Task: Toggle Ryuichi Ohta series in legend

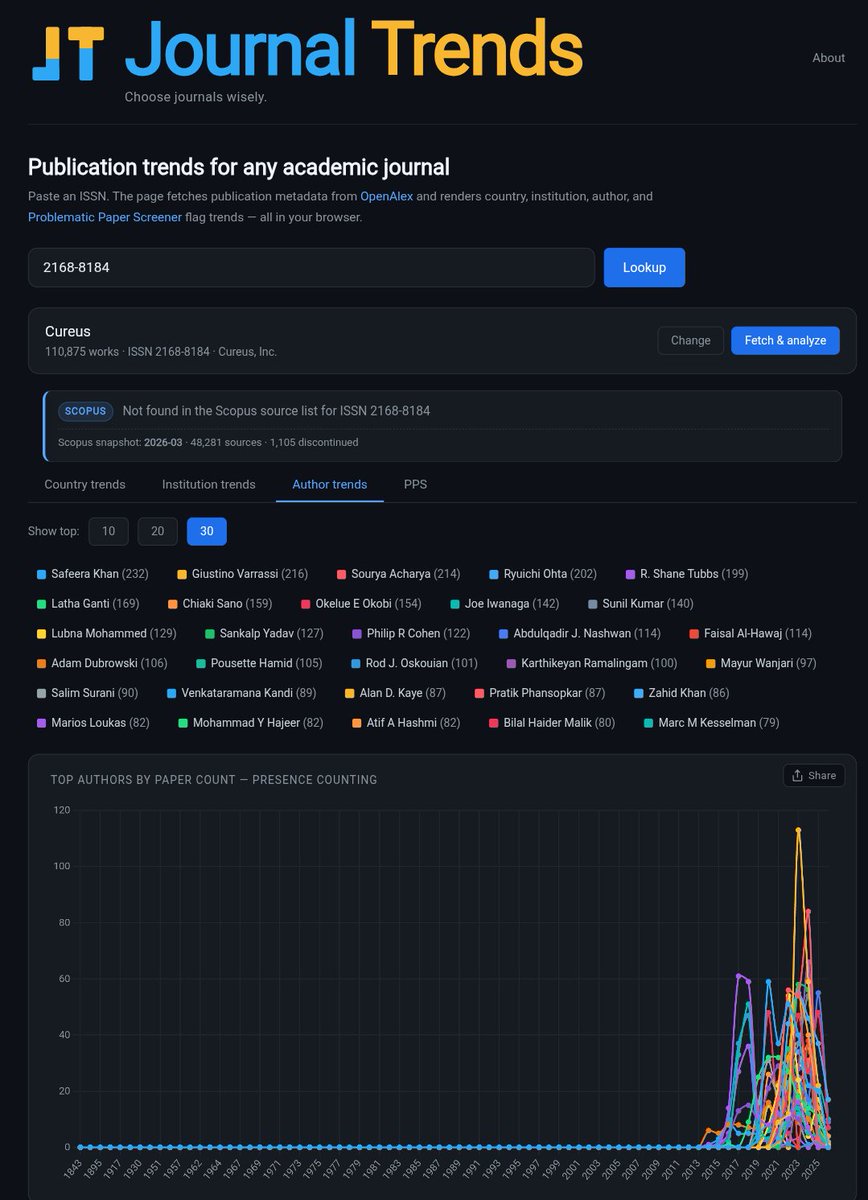Action: click(x=543, y=574)
